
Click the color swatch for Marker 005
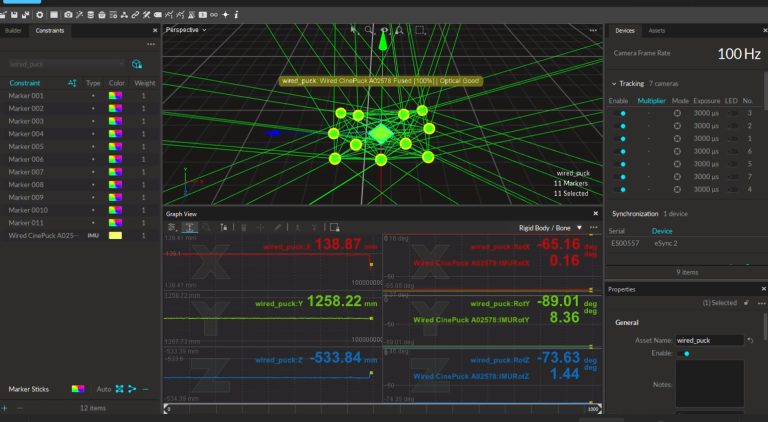116,146
